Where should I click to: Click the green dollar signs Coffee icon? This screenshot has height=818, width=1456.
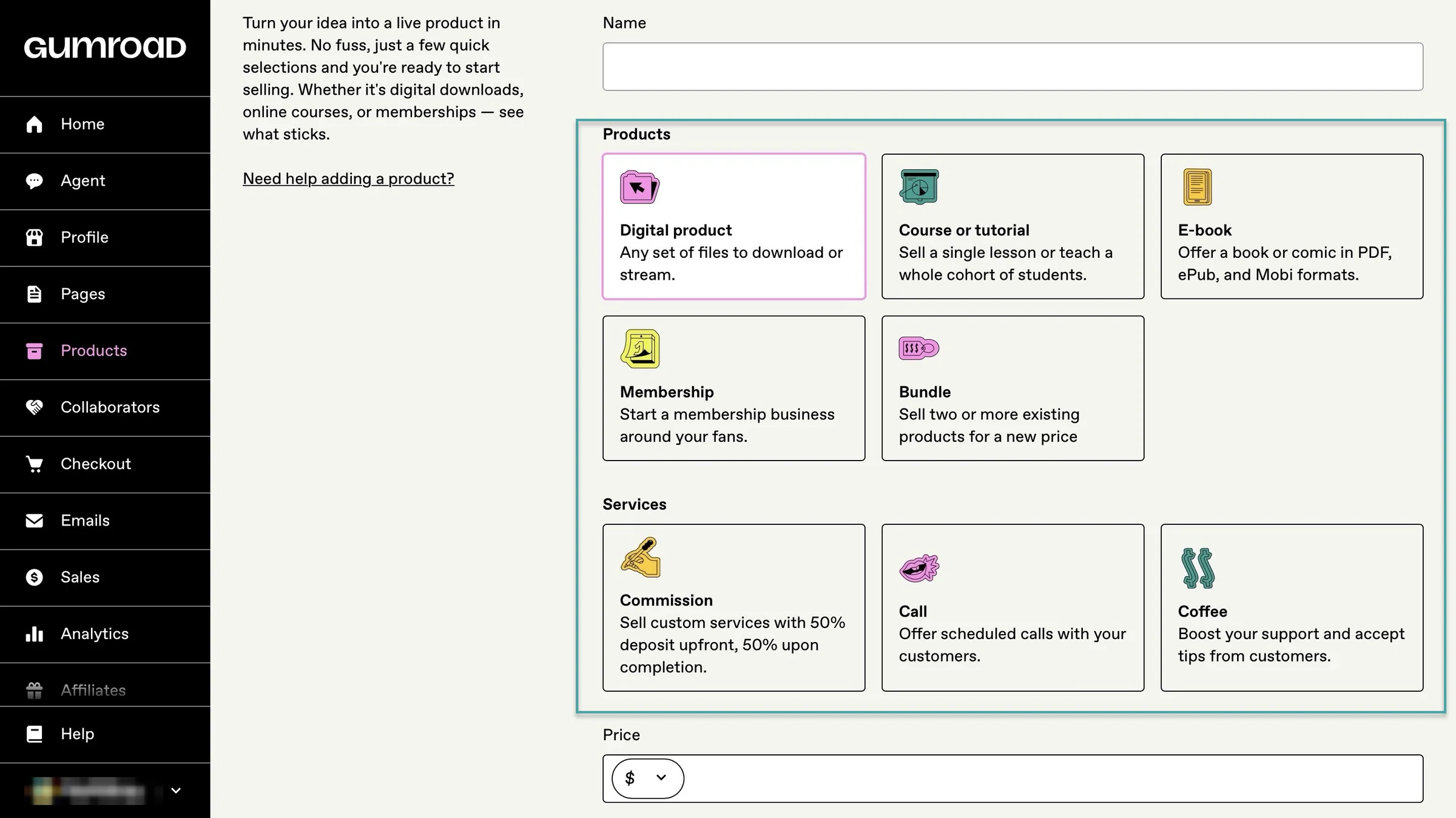point(1198,568)
